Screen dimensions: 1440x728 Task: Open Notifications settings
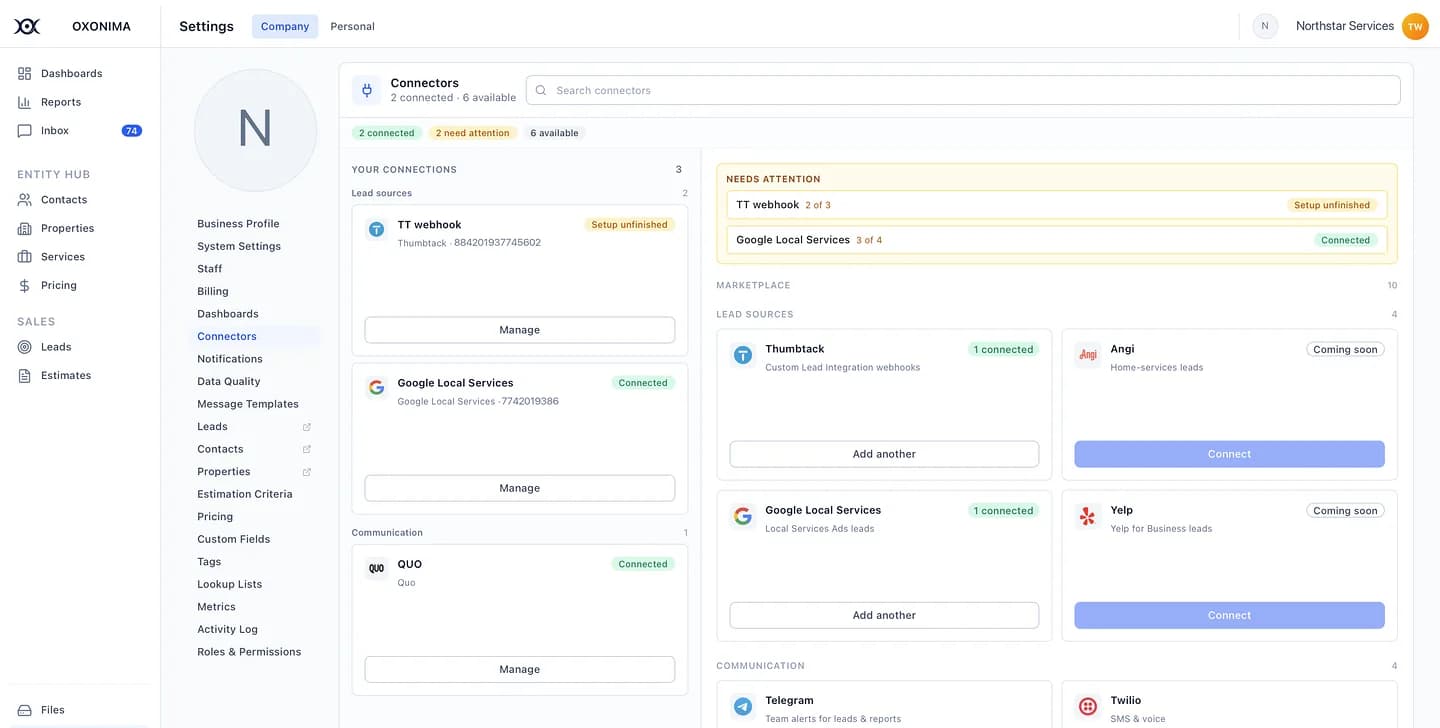coord(230,359)
